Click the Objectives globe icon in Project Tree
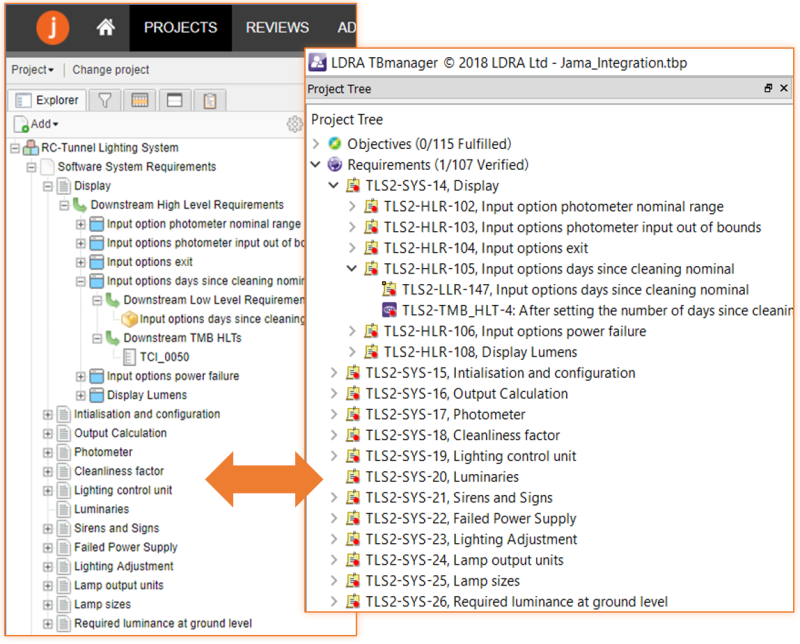Screen dimensions: 800x644 pos(333,143)
